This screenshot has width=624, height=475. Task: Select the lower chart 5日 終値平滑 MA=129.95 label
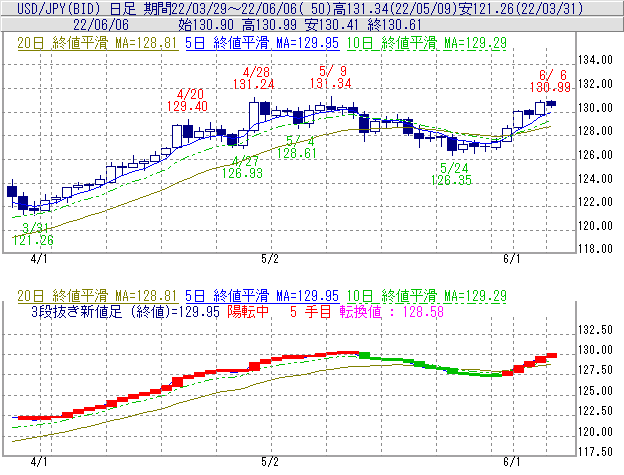(262, 296)
